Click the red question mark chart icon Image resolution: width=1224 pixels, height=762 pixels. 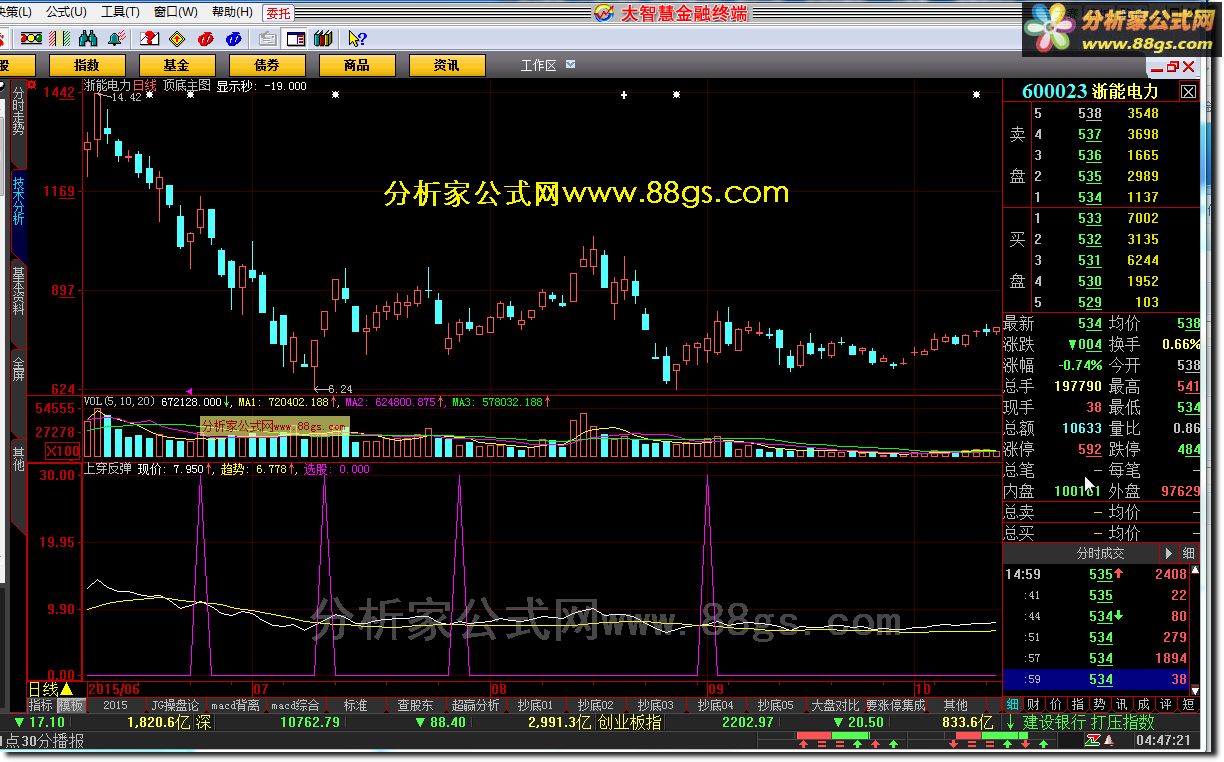pos(149,39)
